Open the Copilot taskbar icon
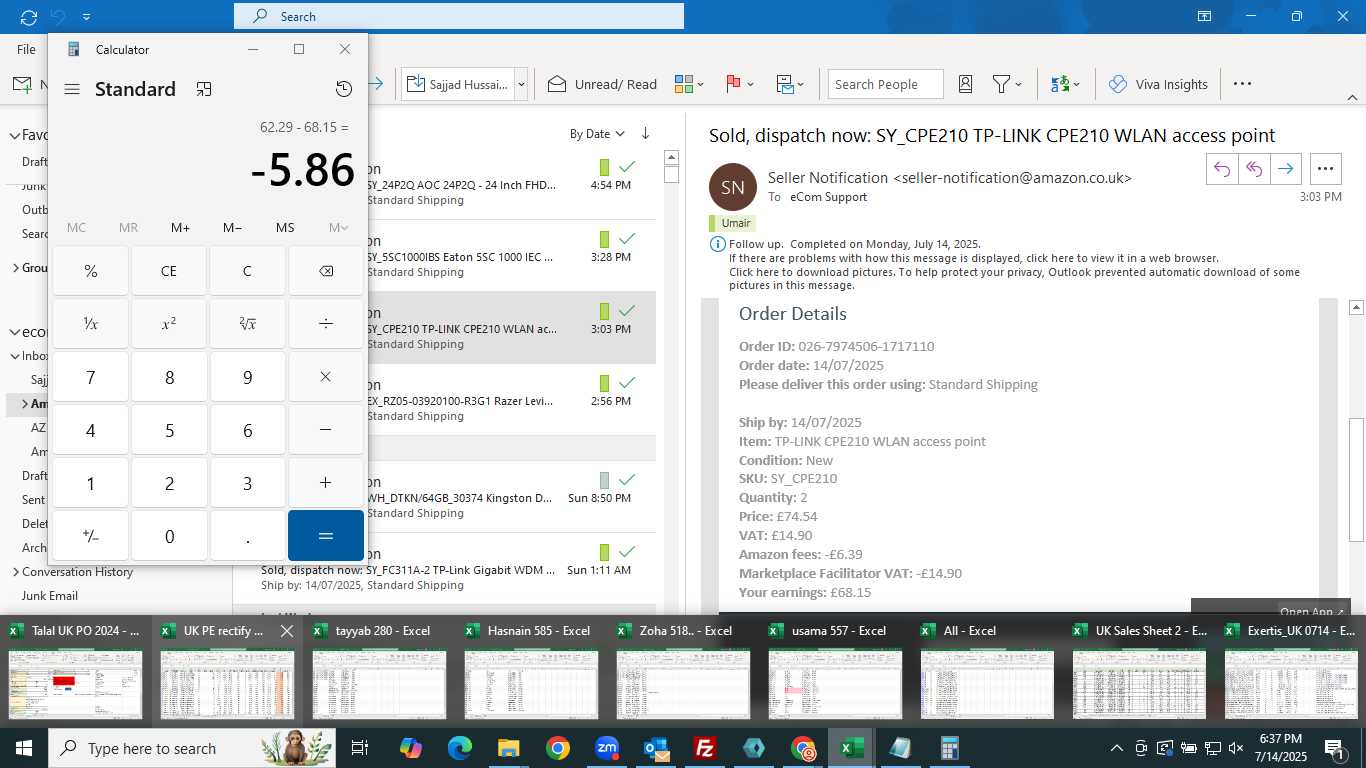The height and width of the screenshot is (768, 1366). (410, 748)
